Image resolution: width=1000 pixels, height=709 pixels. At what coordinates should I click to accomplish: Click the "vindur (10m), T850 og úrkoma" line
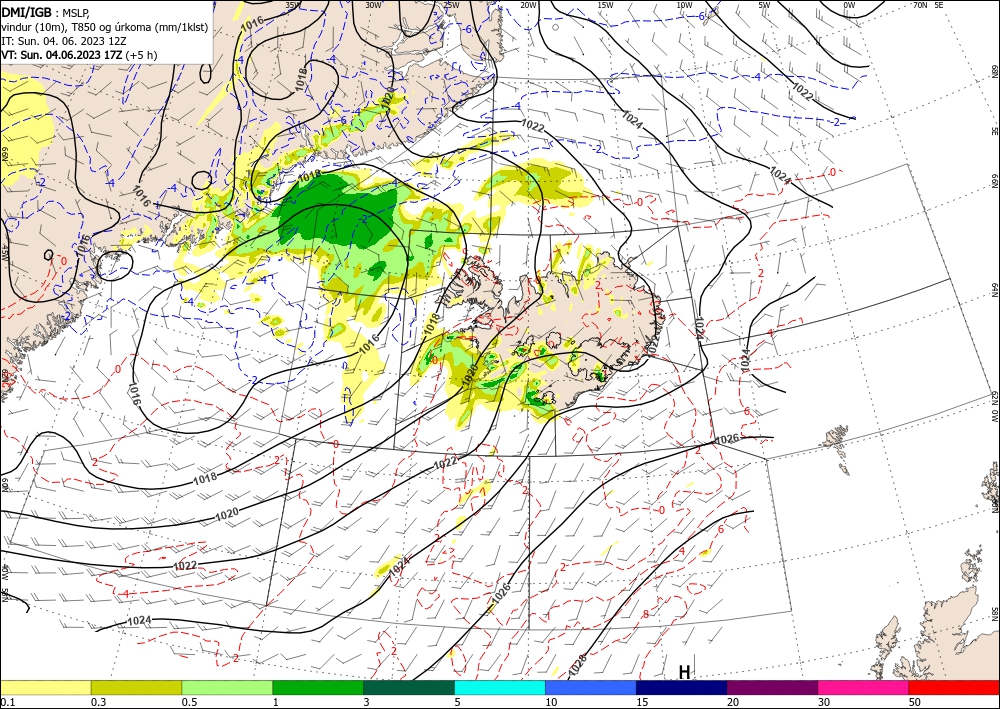pos(105,26)
